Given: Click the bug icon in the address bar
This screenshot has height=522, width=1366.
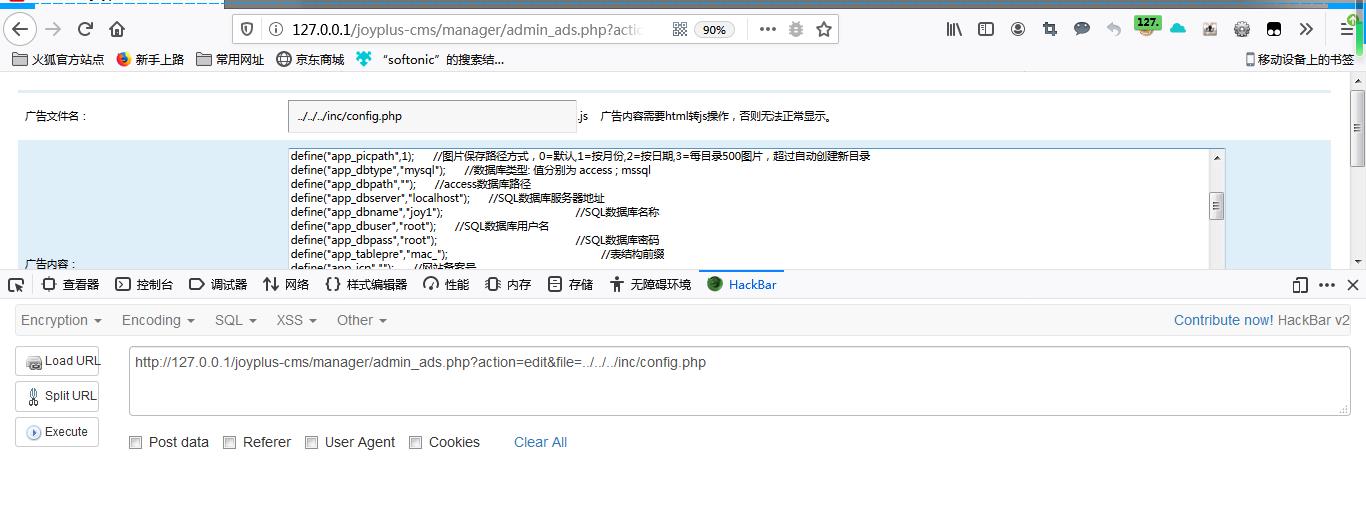Looking at the screenshot, I should coord(796,29).
